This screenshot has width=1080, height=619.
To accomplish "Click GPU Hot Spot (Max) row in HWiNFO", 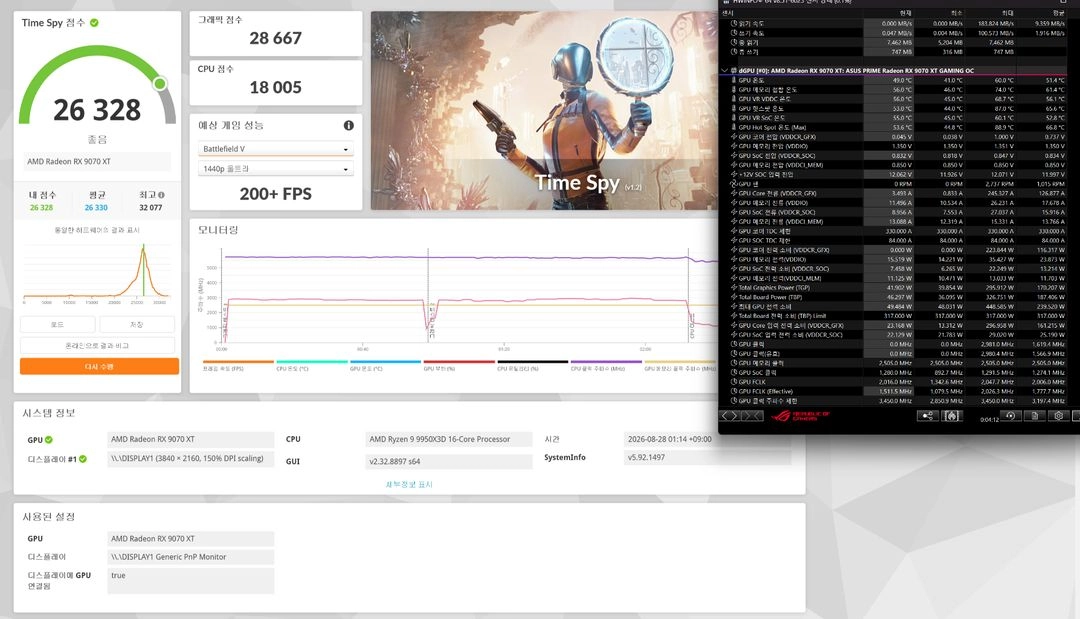I will [899, 127].
